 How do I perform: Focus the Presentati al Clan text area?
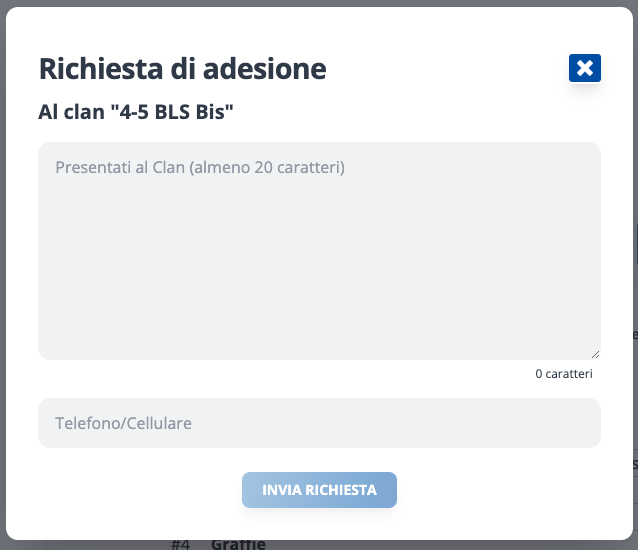[319, 250]
